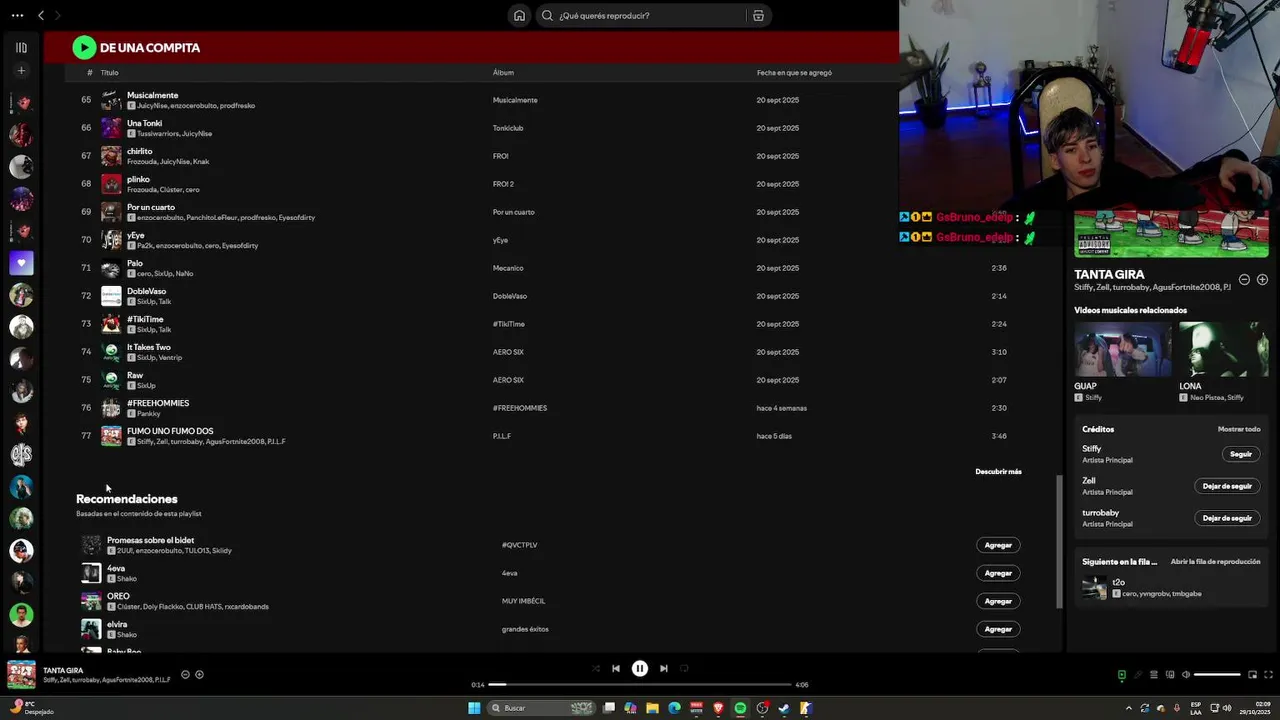The width and height of the screenshot is (1280, 720).
Task: Click the plus icon beside player bar track name
Action: [199, 674]
